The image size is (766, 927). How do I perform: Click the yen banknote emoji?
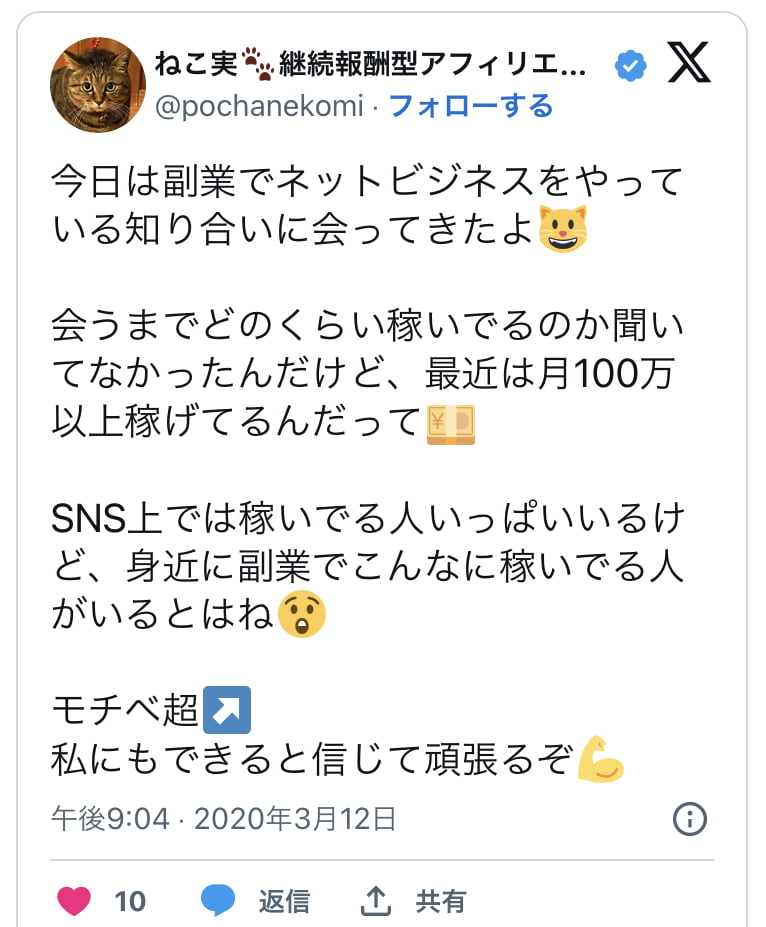click(451, 423)
